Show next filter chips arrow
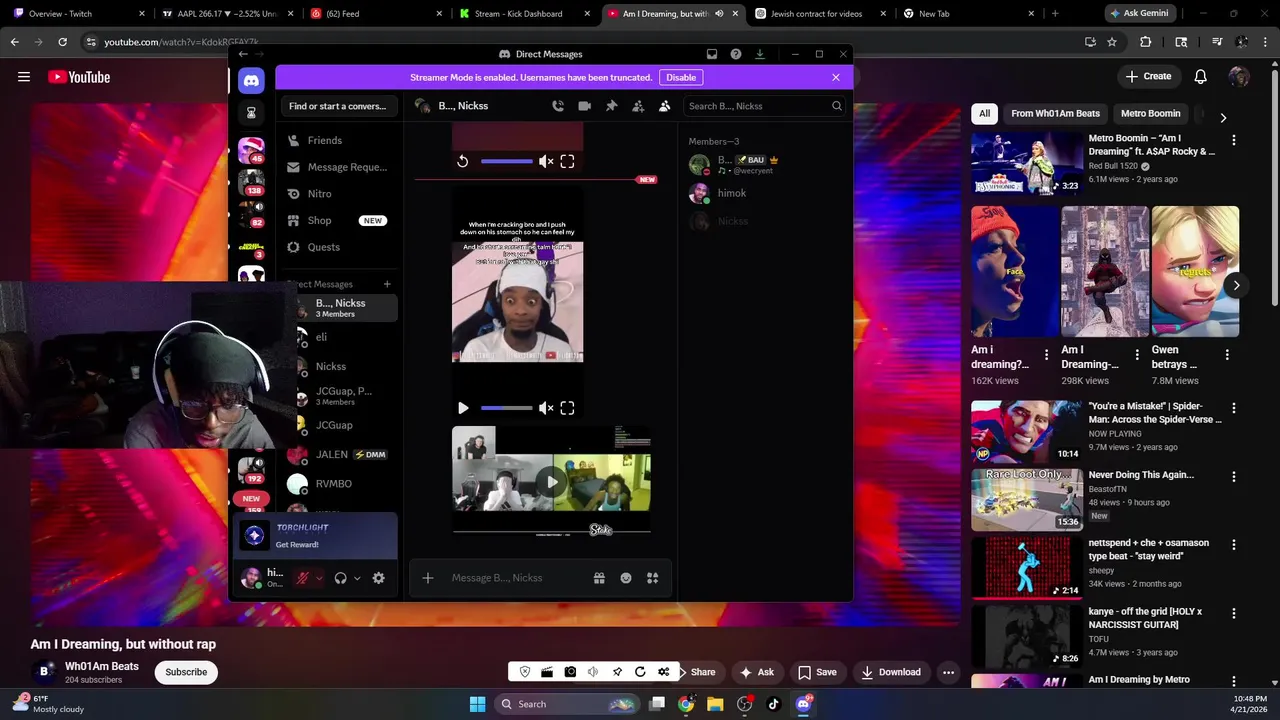The image size is (1280, 720). tap(1223, 117)
